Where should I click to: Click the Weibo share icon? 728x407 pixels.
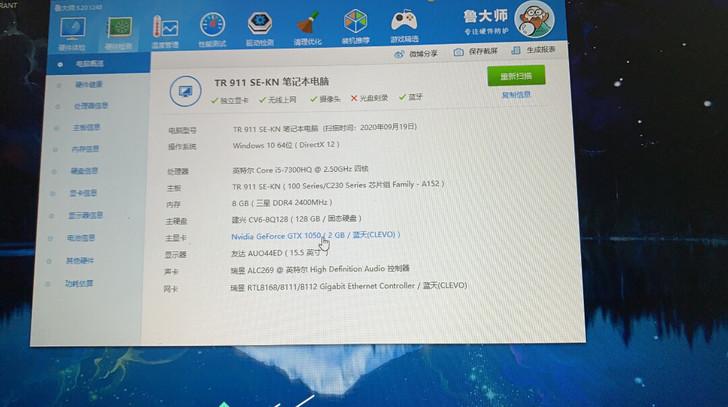pyautogui.click(x=399, y=54)
